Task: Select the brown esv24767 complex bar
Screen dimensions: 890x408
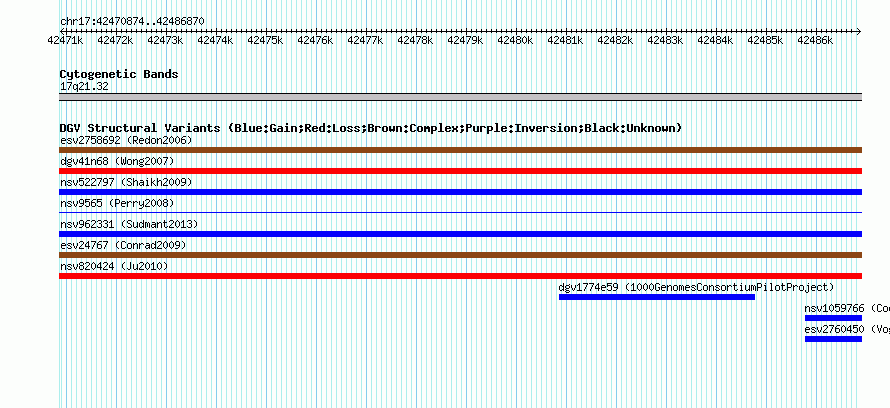Action: 460,255
